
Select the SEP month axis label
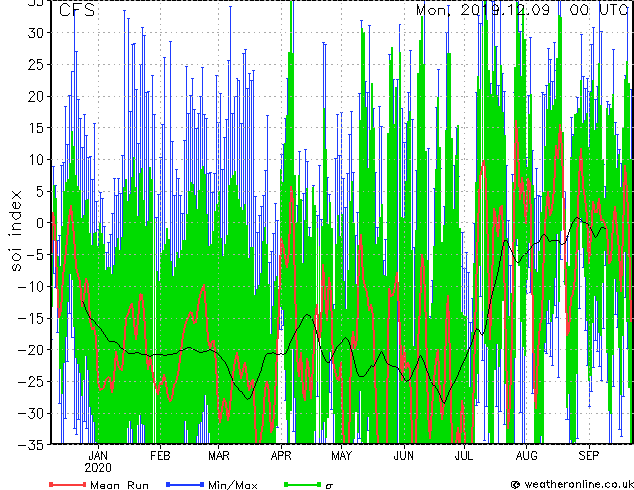pos(588,455)
